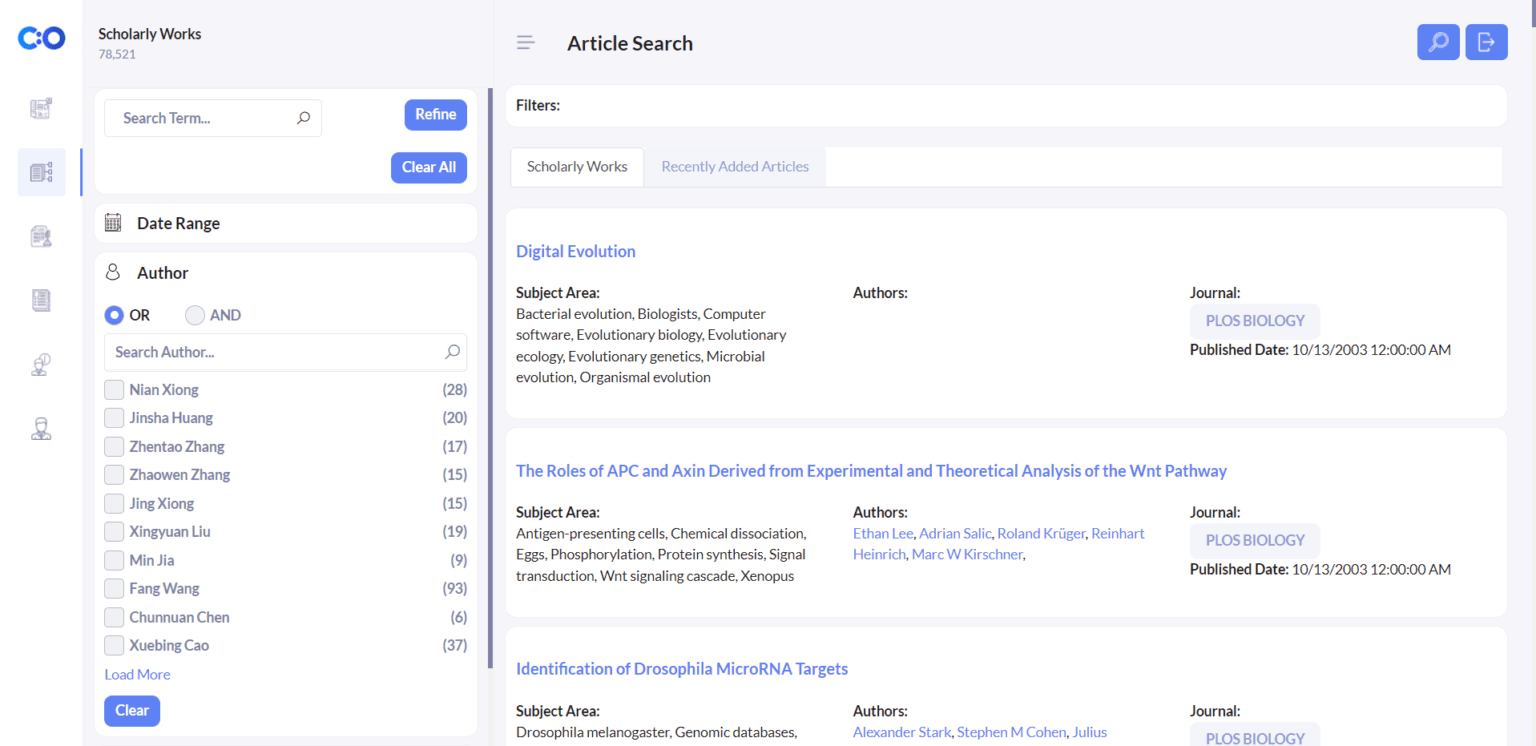Image resolution: width=1536 pixels, height=746 pixels.
Task: Click the CO logo icon
Action: click(x=41, y=38)
